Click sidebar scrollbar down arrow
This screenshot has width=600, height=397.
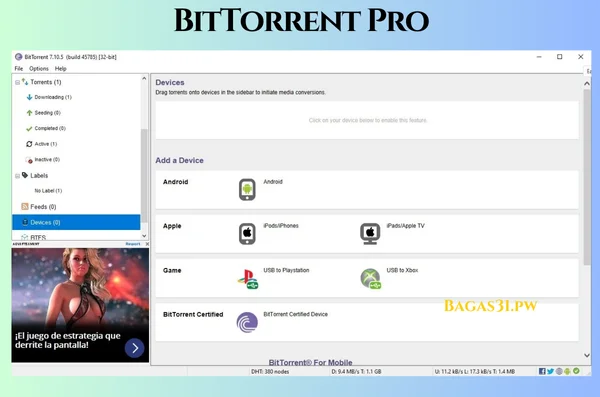tap(144, 236)
